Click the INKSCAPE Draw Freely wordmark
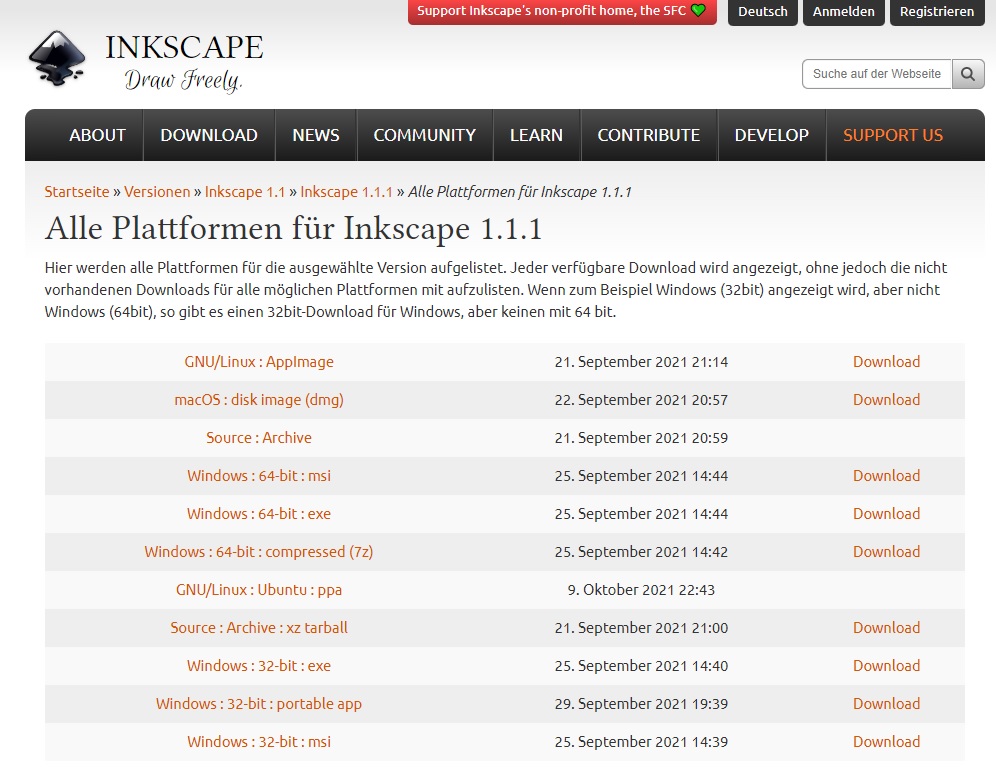This screenshot has width=996, height=768. (x=184, y=63)
